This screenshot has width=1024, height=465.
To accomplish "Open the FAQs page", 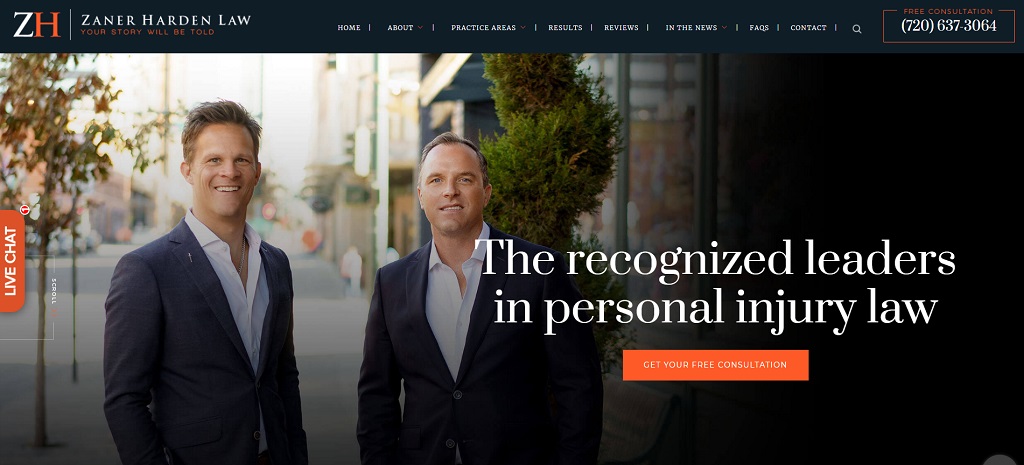I will pyautogui.click(x=759, y=27).
